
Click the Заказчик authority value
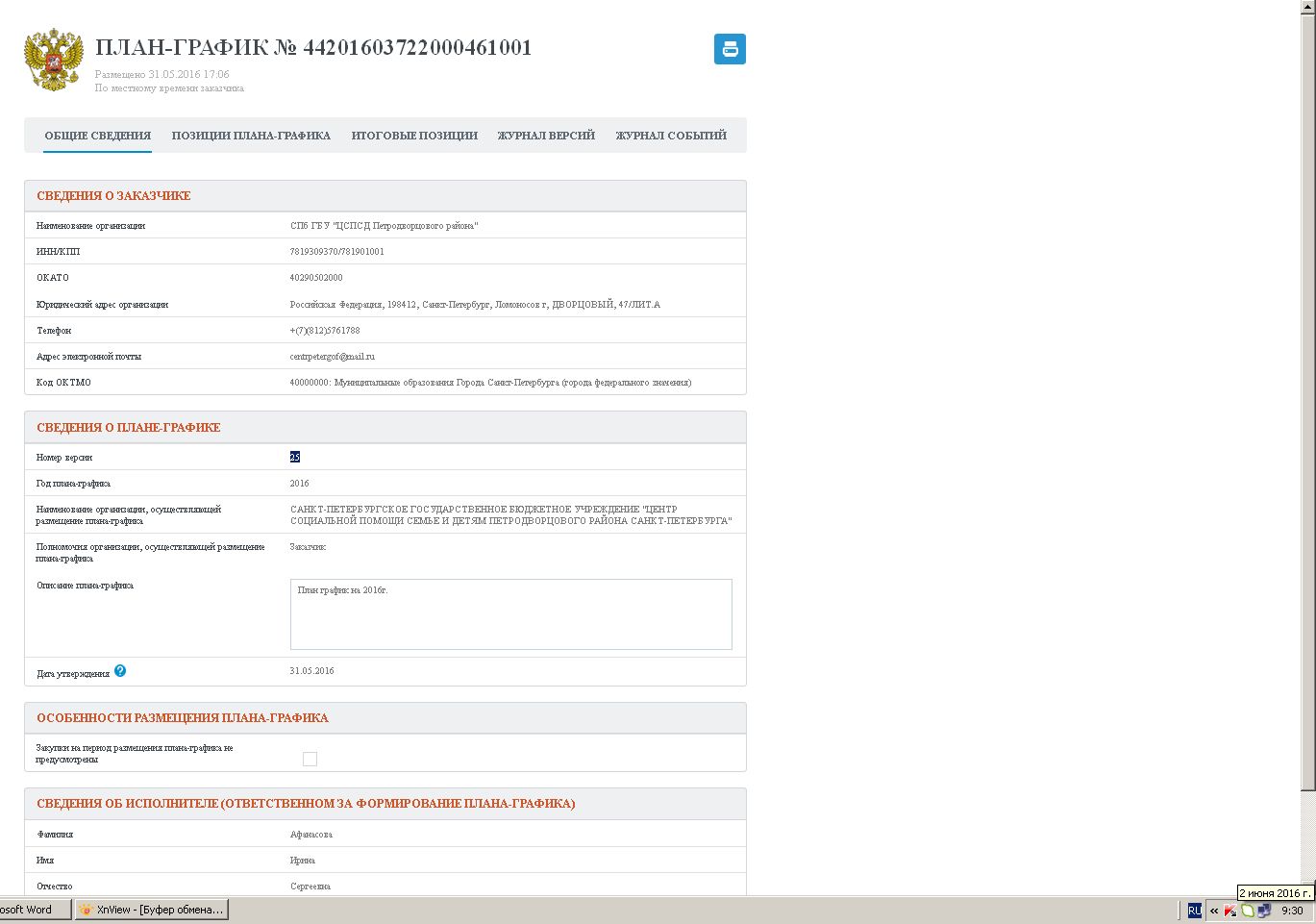pos(308,547)
